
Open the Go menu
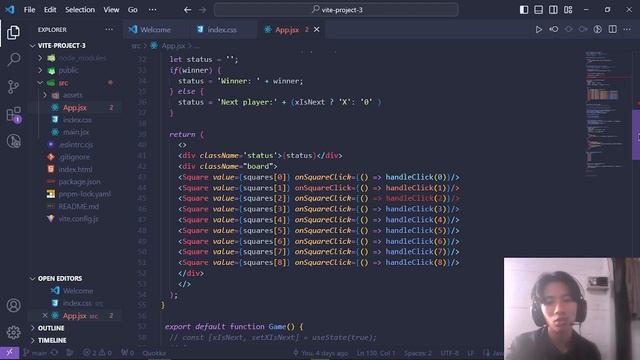[133, 10]
